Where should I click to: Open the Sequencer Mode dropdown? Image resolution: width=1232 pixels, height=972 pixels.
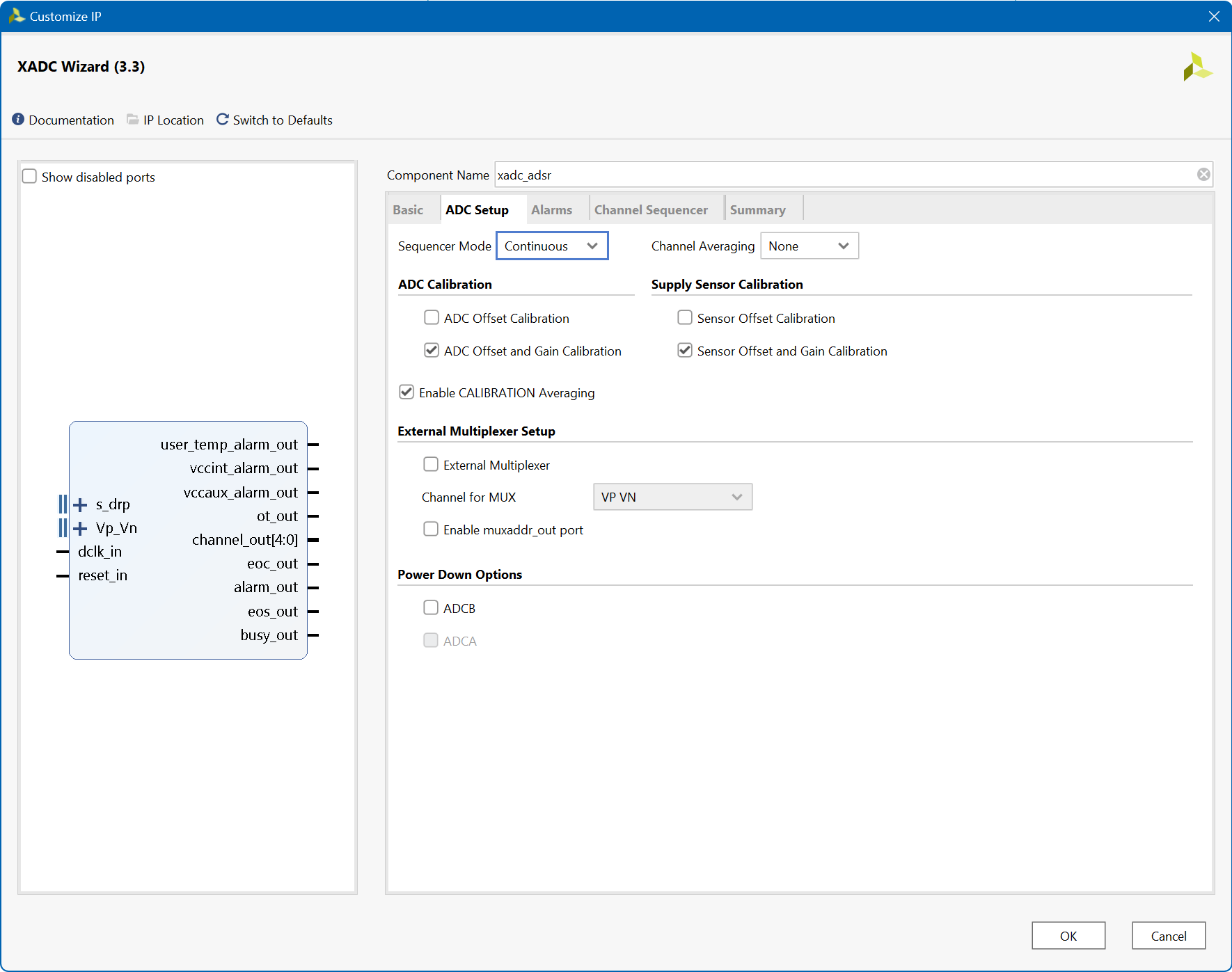552,246
